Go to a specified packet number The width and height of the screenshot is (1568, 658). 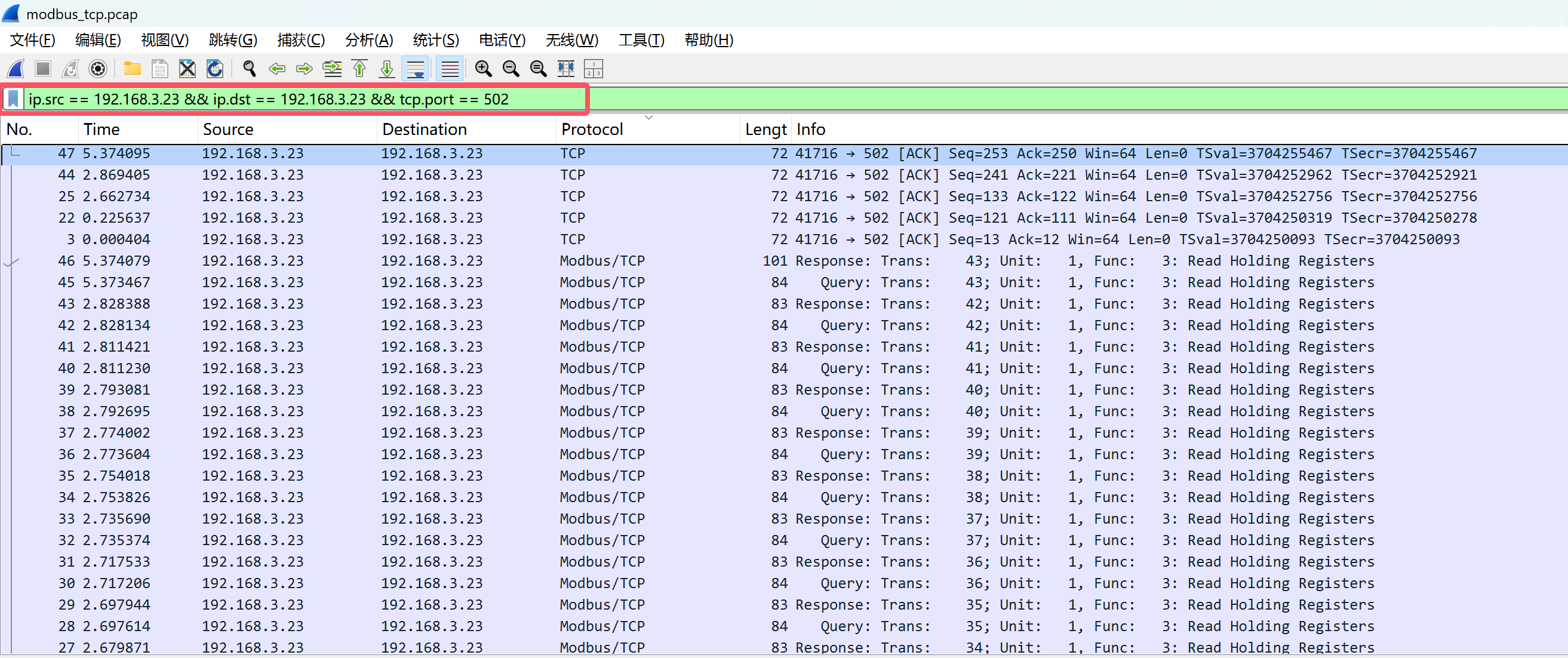point(333,69)
